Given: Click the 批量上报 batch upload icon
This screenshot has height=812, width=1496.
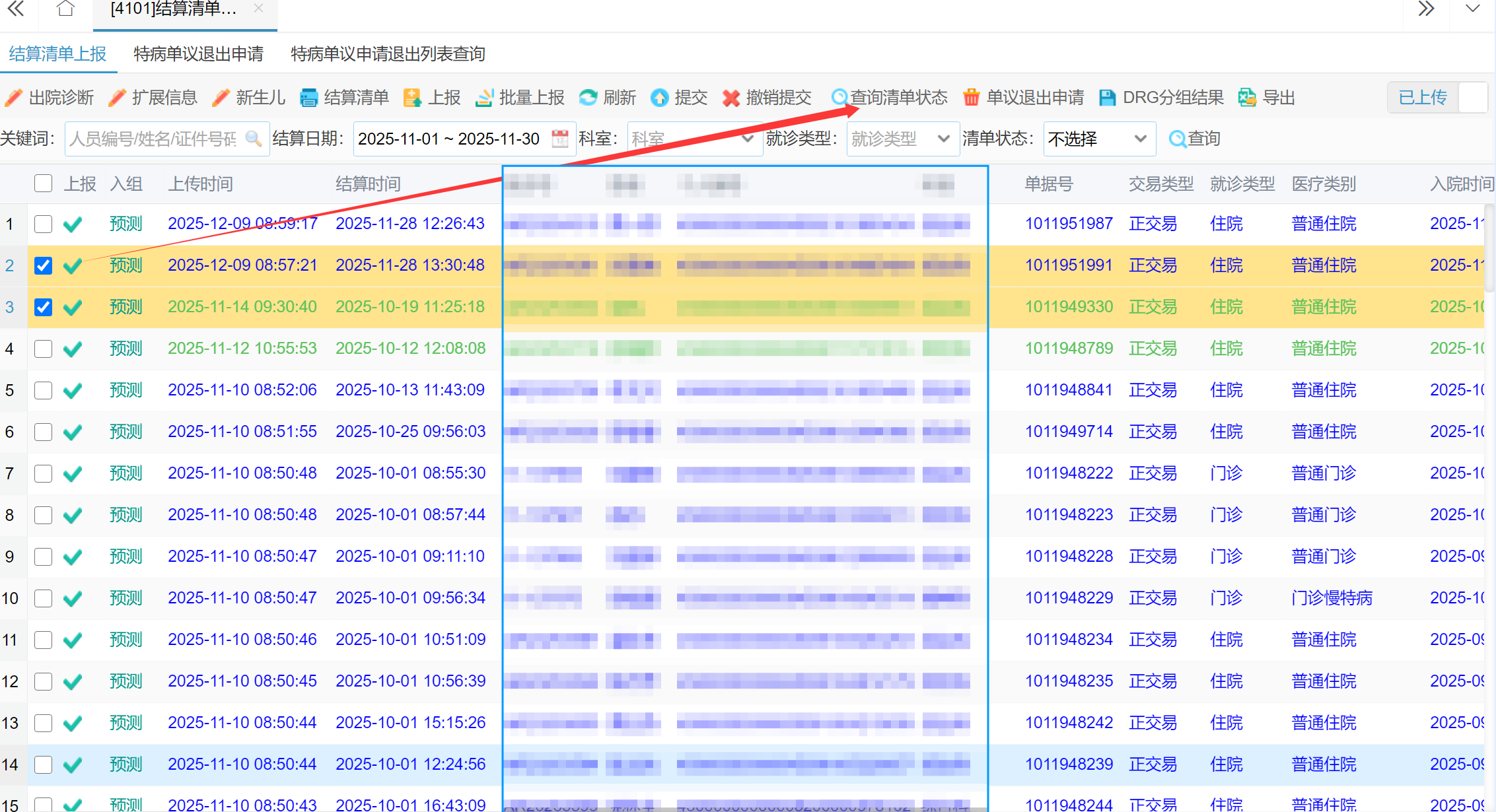Looking at the screenshot, I should click(x=485, y=98).
